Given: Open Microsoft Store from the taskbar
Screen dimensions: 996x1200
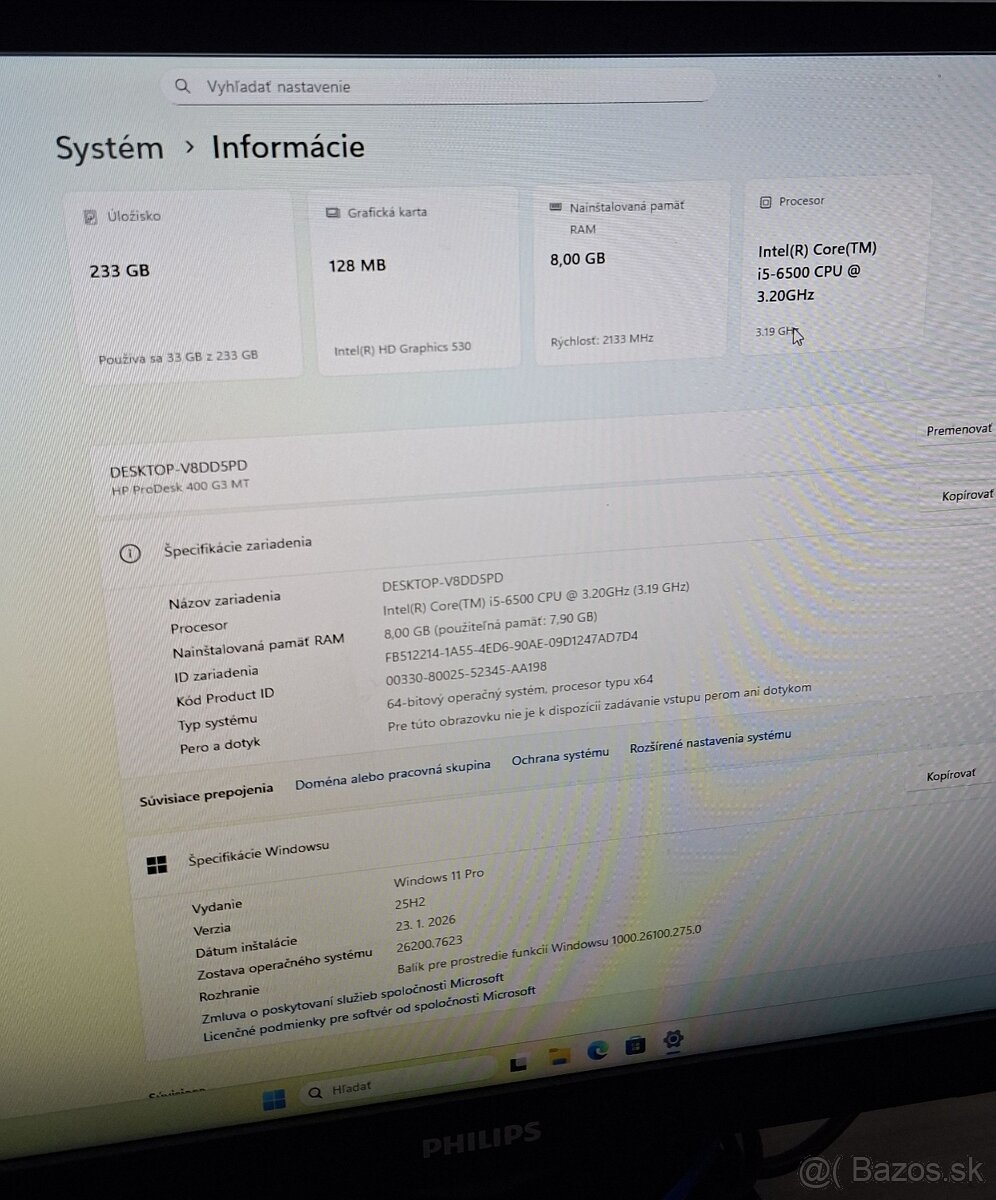Looking at the screenshot, I should 633,1043.
